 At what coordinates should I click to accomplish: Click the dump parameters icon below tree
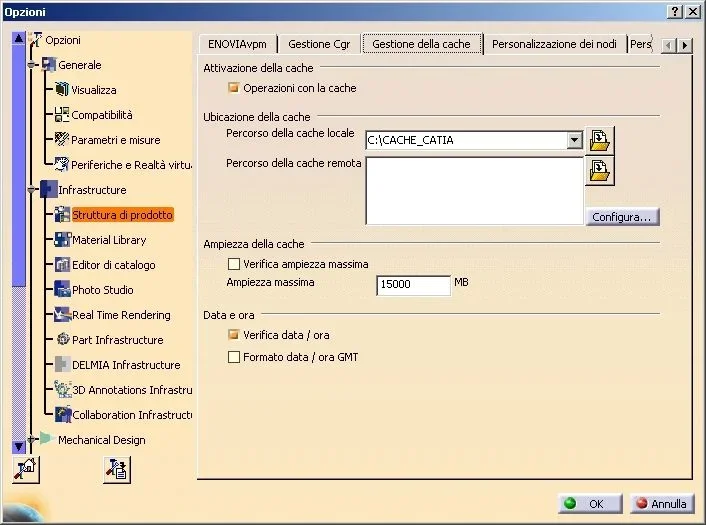tap(117, 470)
